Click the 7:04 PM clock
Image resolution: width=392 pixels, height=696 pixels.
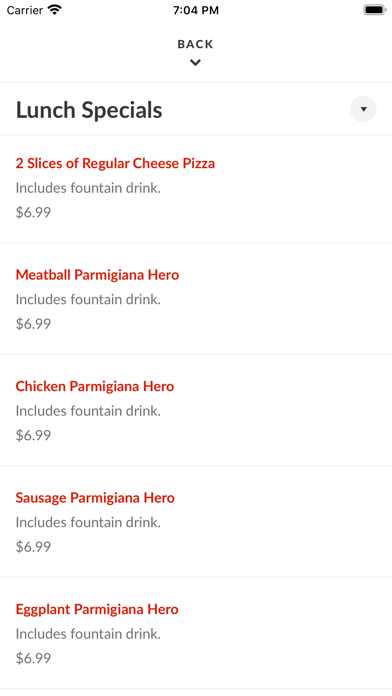[196, 10]
